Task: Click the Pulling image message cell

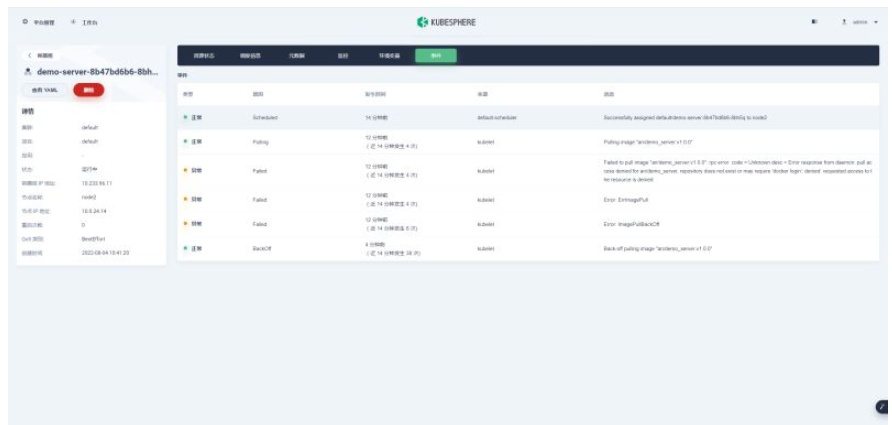Action: pos(647,142)
